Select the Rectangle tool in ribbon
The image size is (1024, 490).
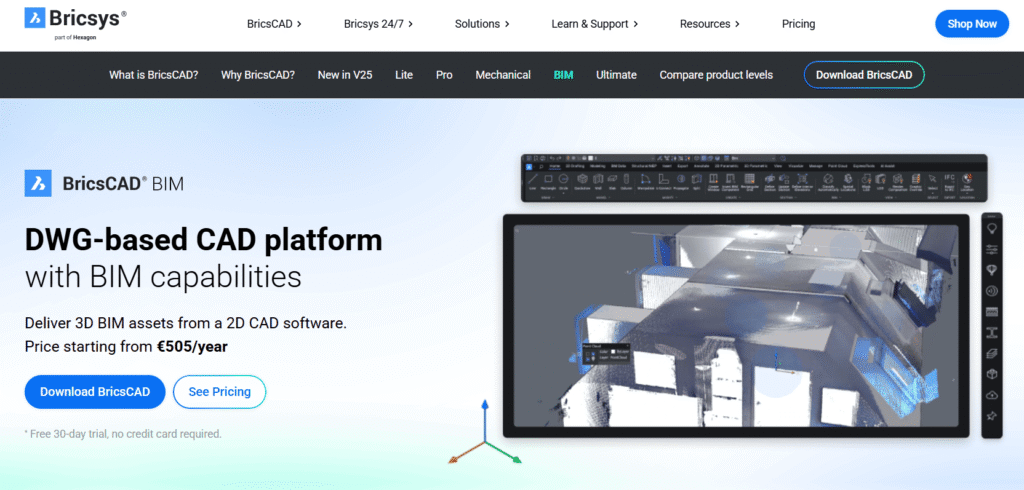(549, 181)
